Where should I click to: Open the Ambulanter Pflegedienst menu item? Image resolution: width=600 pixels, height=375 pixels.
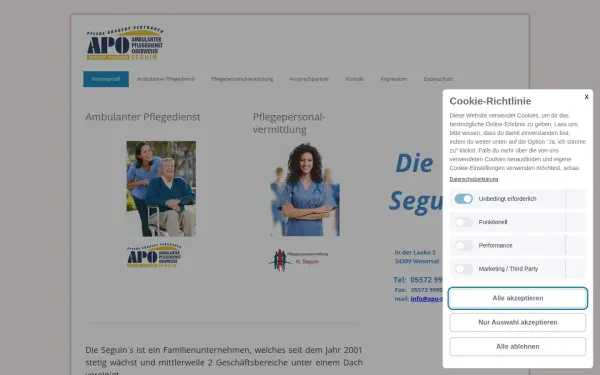click(166, 79)
